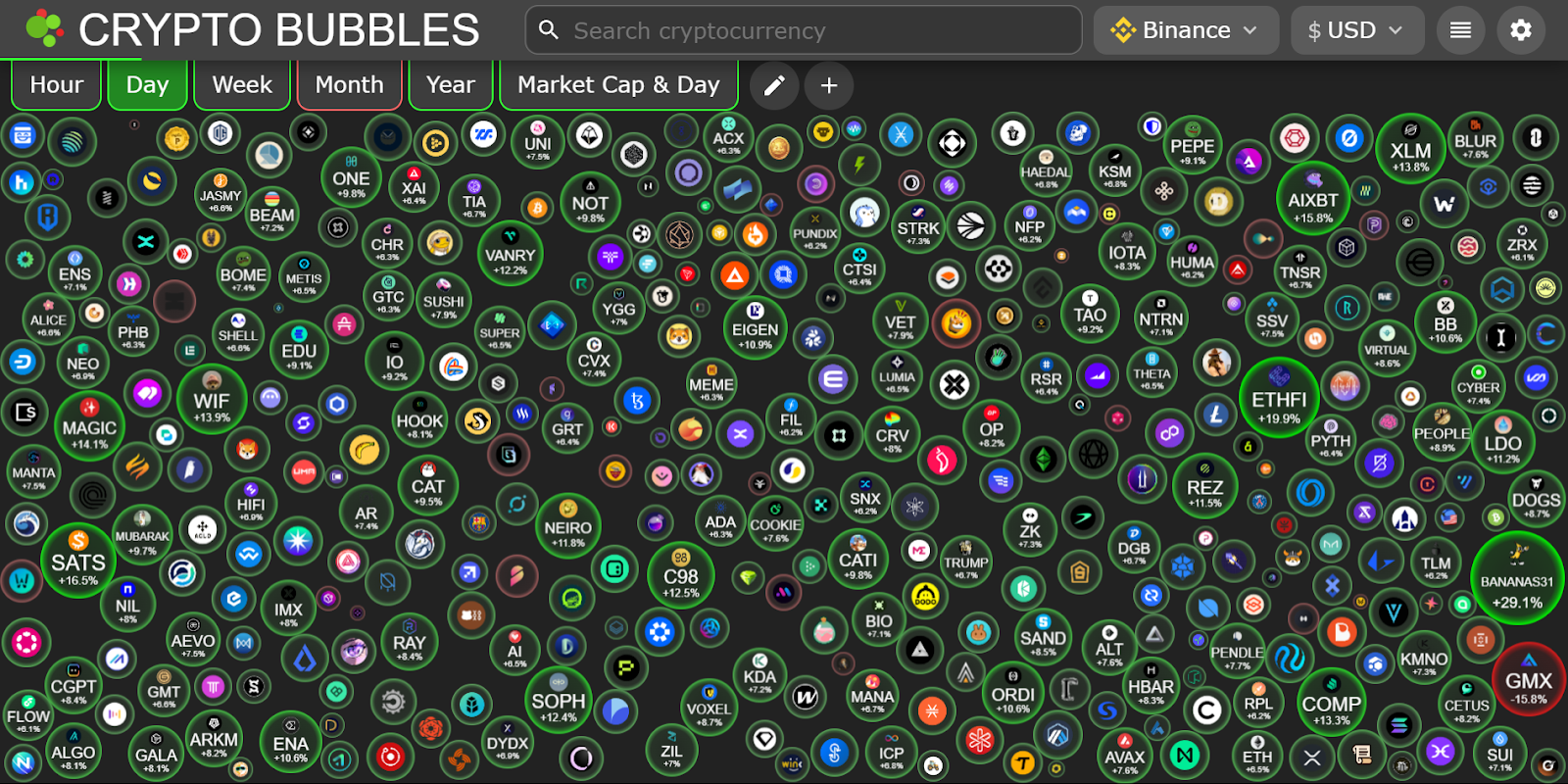Select the ETHFI bubble
Viewport: 1568px width, 784px height.
tap(1279, 398)
